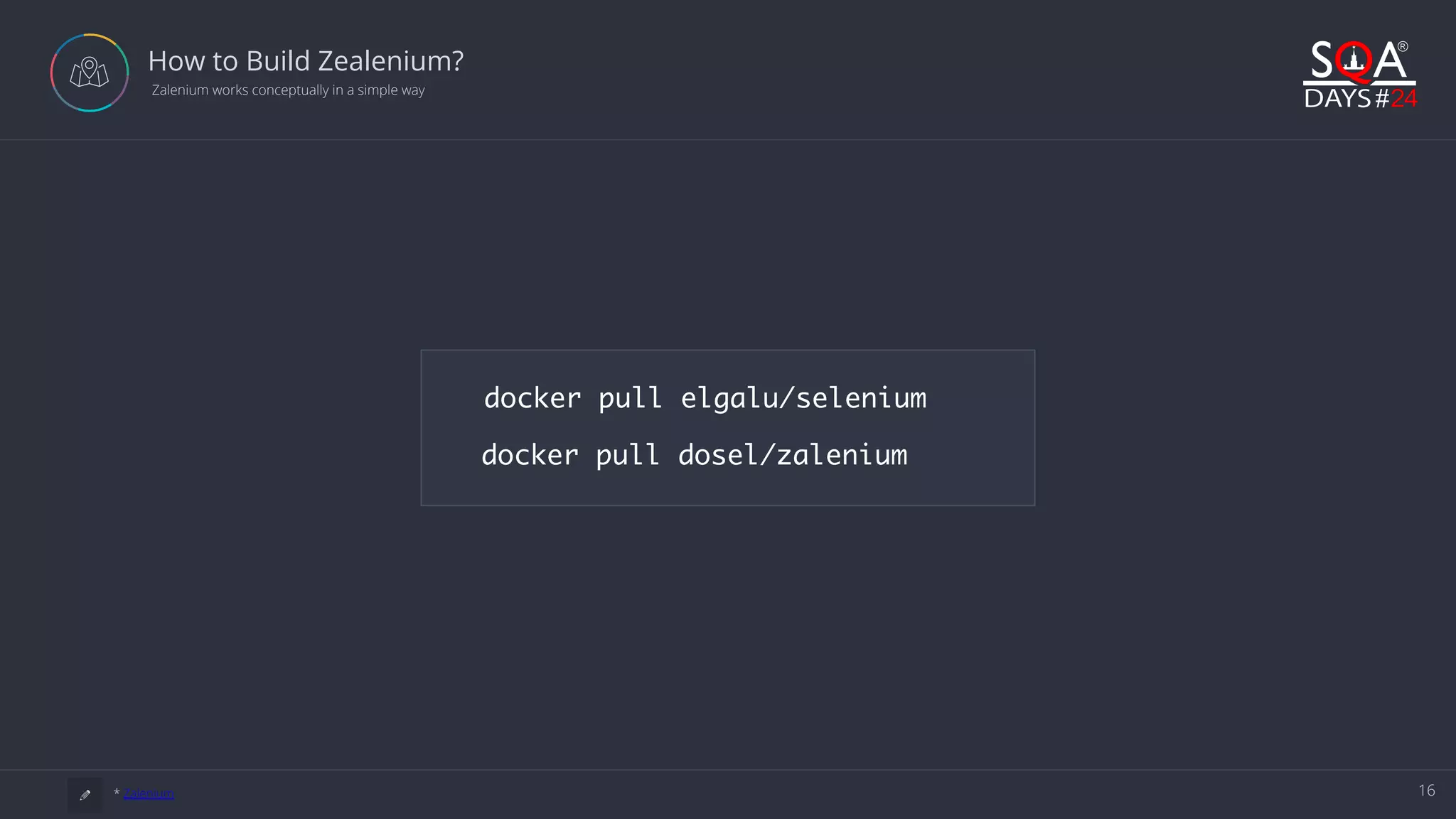Click the elgalu/selenium image name
This screenshot has width=1456, height=819.
(x=804, y=398)
